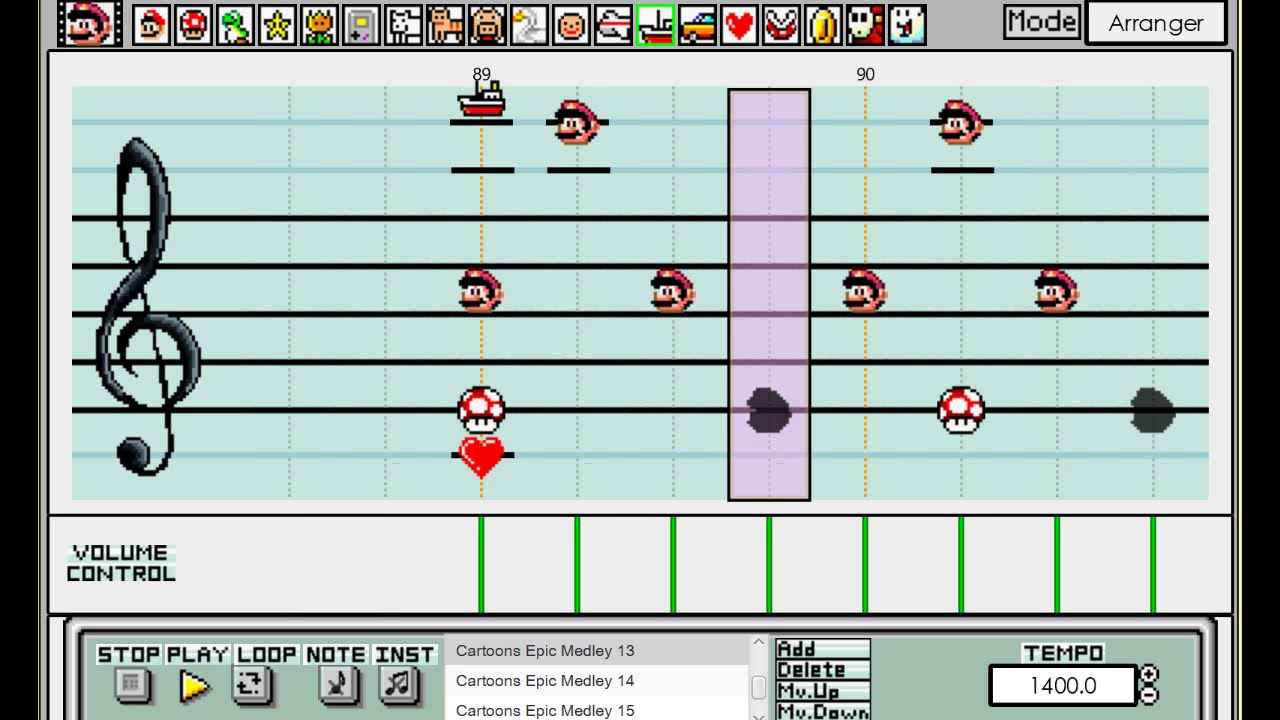Screen dimensions: 1280x720
Task: Click the VOLUME CONTROL label
Action: (x=121, y=563)
